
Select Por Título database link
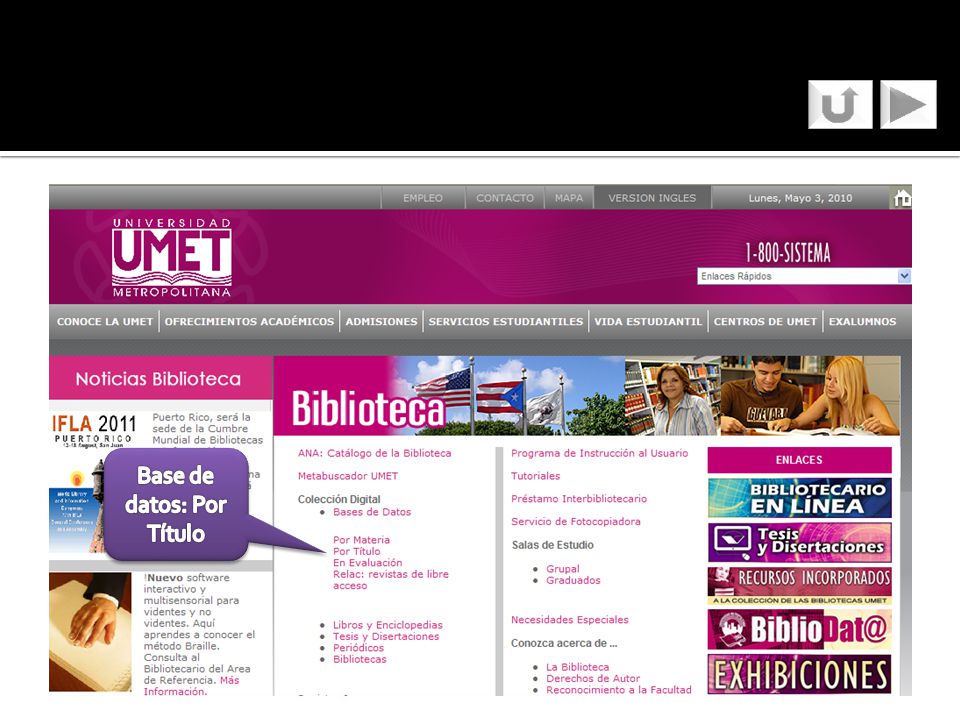click(356, 551)
